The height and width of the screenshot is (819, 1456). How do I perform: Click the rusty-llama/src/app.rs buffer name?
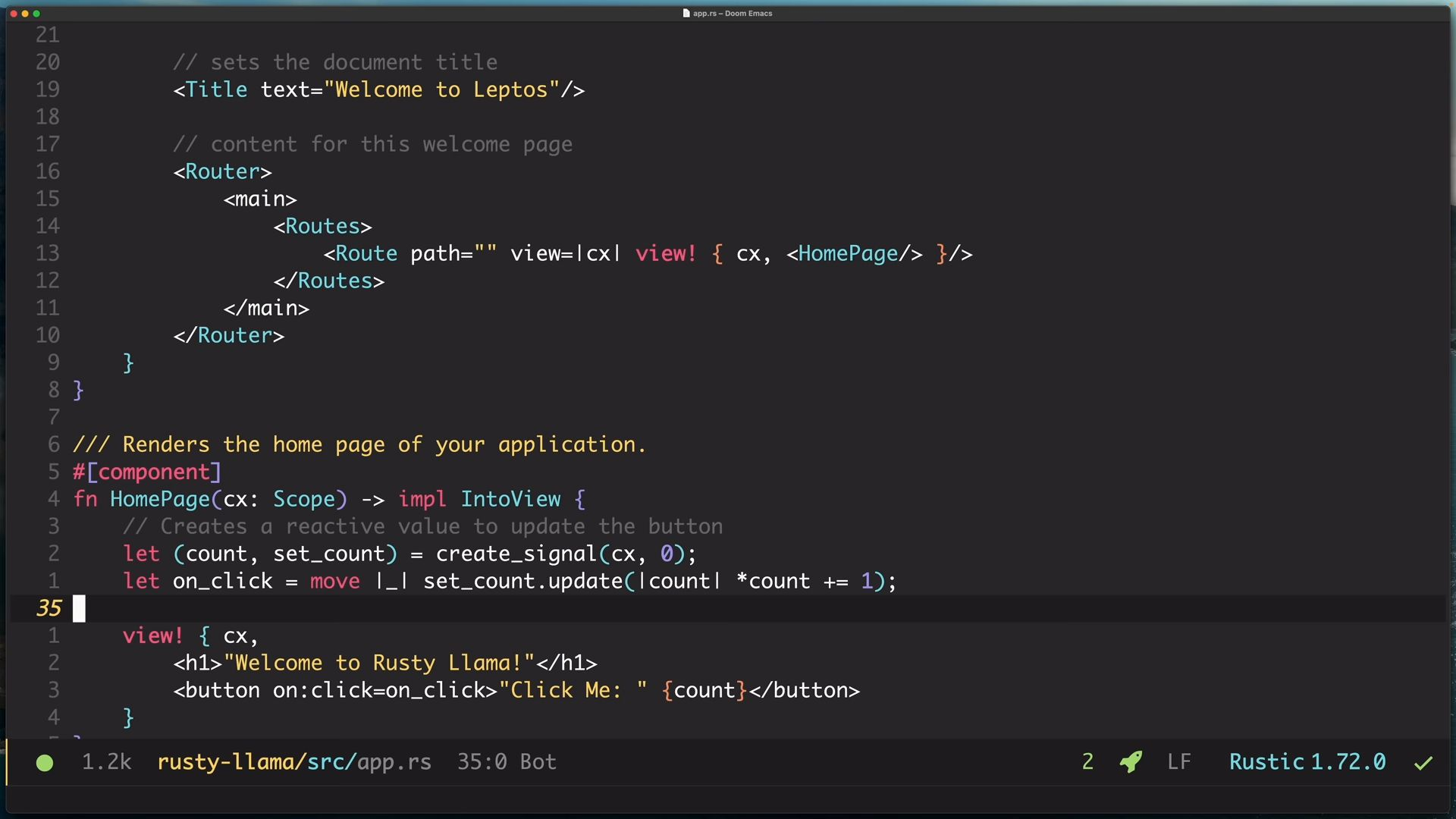pyautogui.click(x=294, y=762)
